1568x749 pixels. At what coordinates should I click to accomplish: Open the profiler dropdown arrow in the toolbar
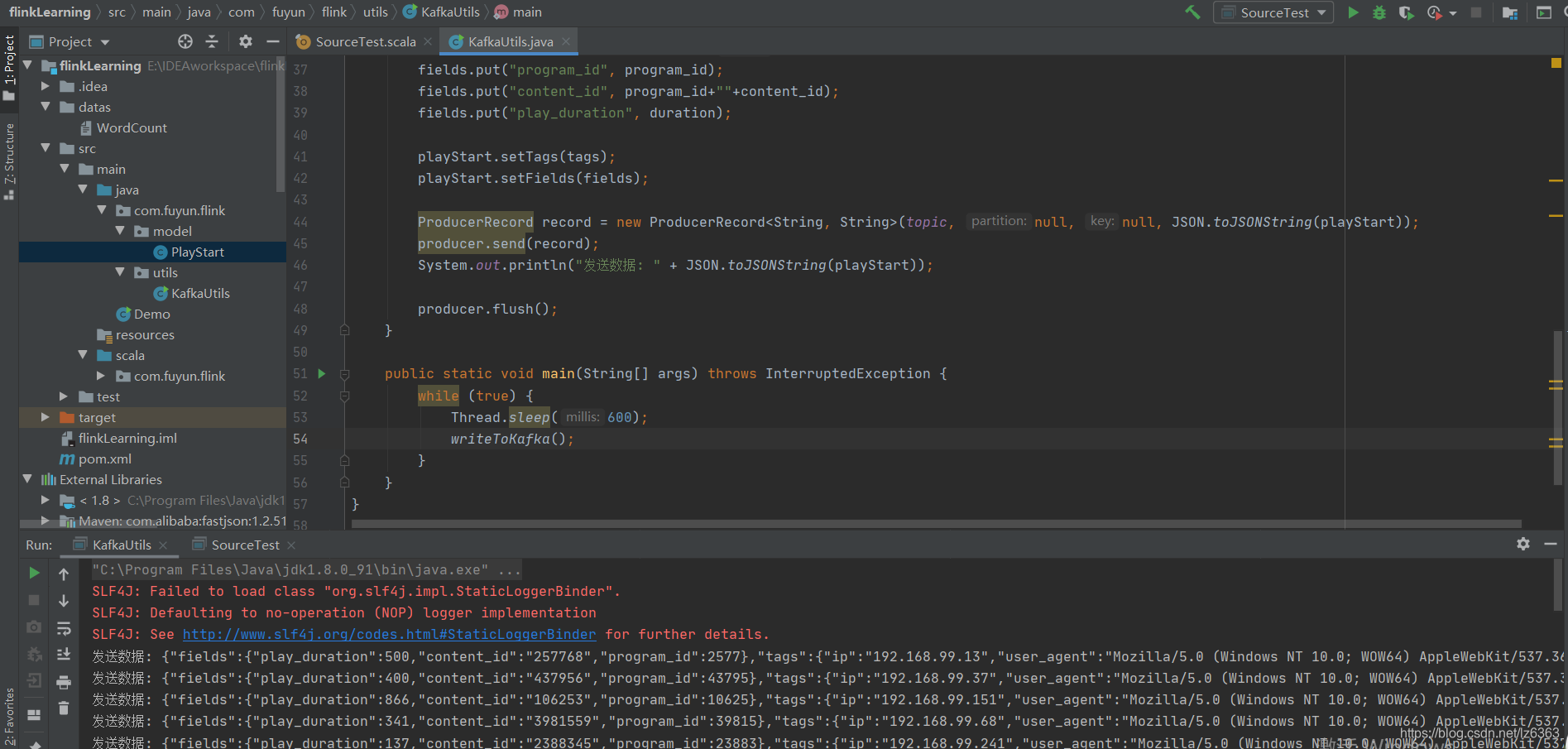point(1453,13)
